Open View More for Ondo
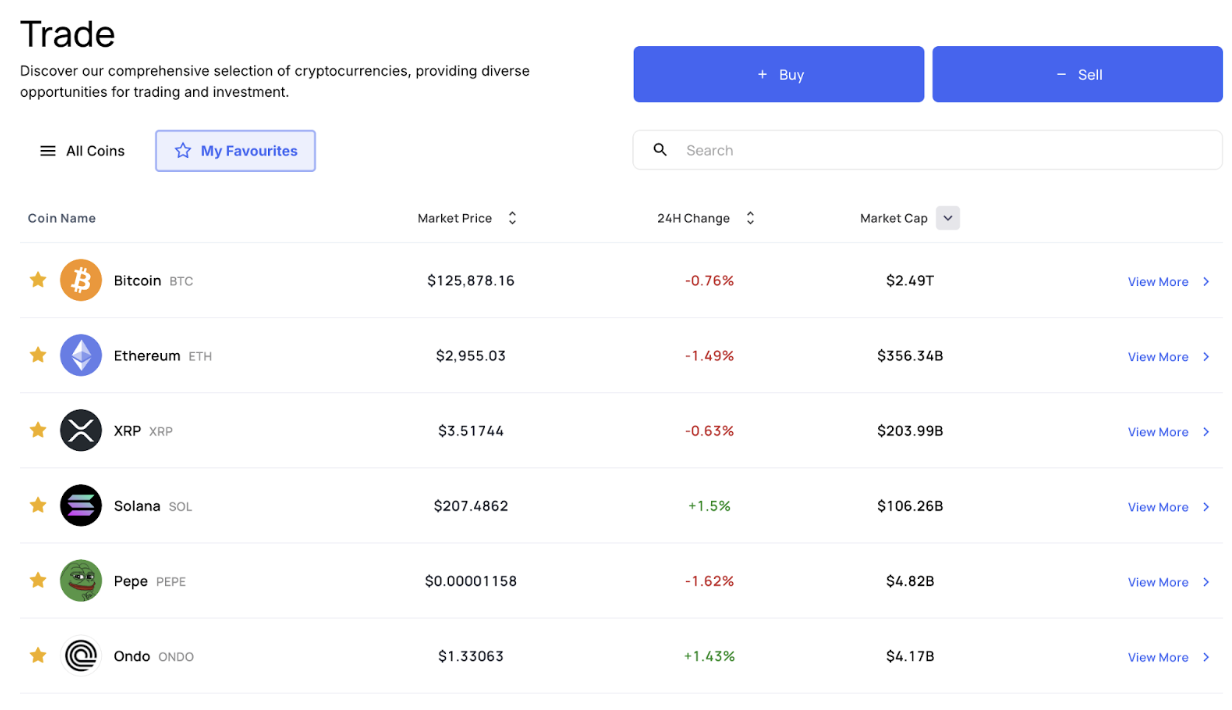The width and height of the screenshot is (1232, 710). [1158, 657]
